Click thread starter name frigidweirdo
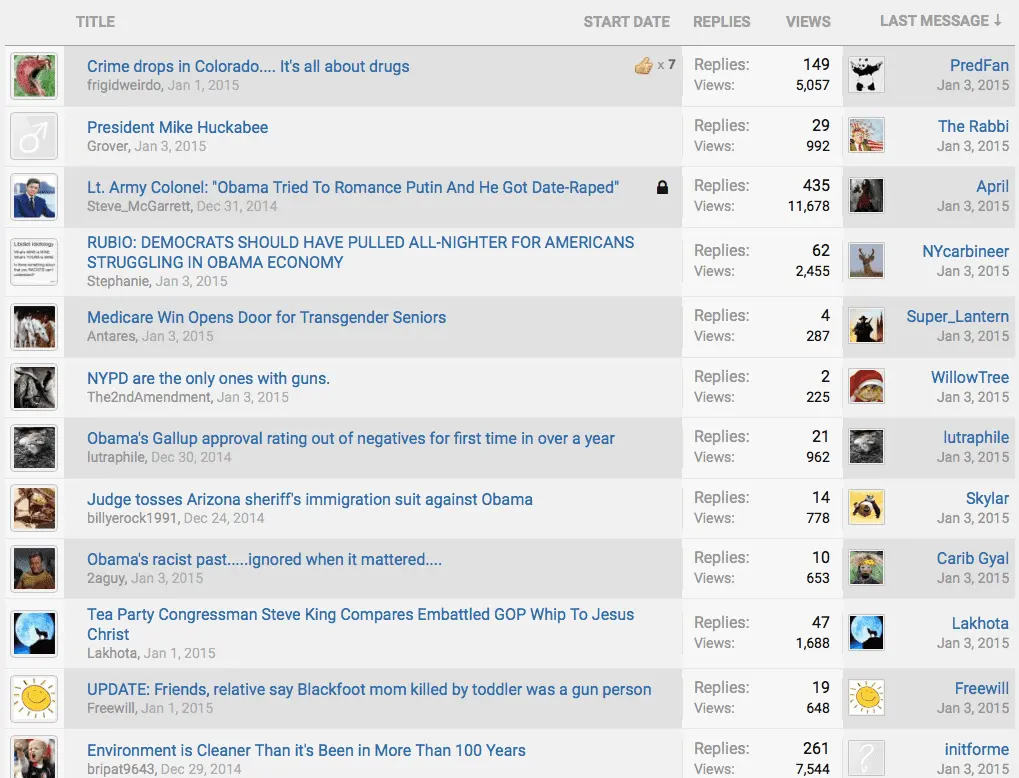Viewport: 1019px width, 778px height. [x=124, y=85]
